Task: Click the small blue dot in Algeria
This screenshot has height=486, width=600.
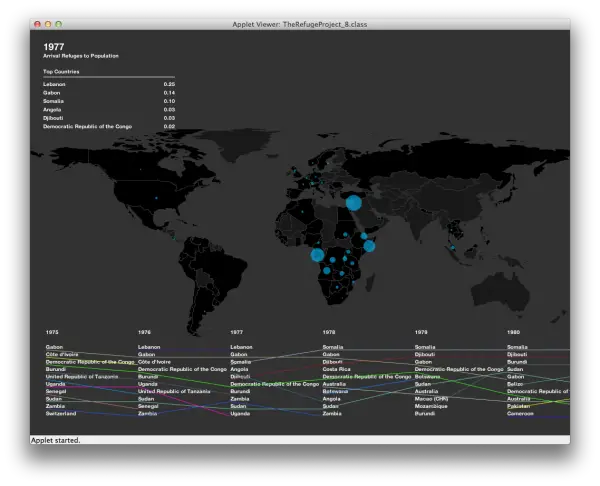Action: coord(302,212)
